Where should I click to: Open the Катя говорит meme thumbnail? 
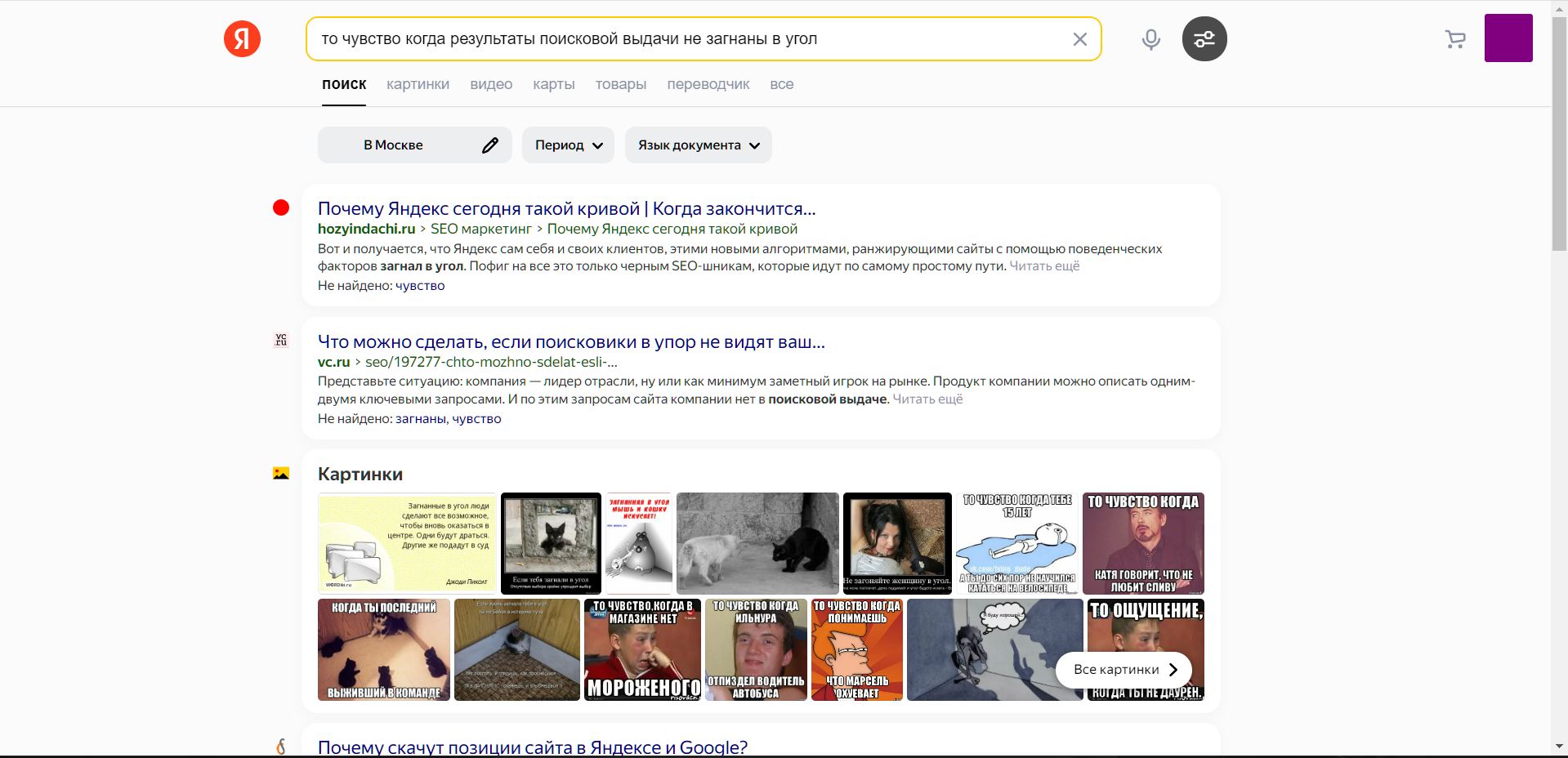point(1143,543)
